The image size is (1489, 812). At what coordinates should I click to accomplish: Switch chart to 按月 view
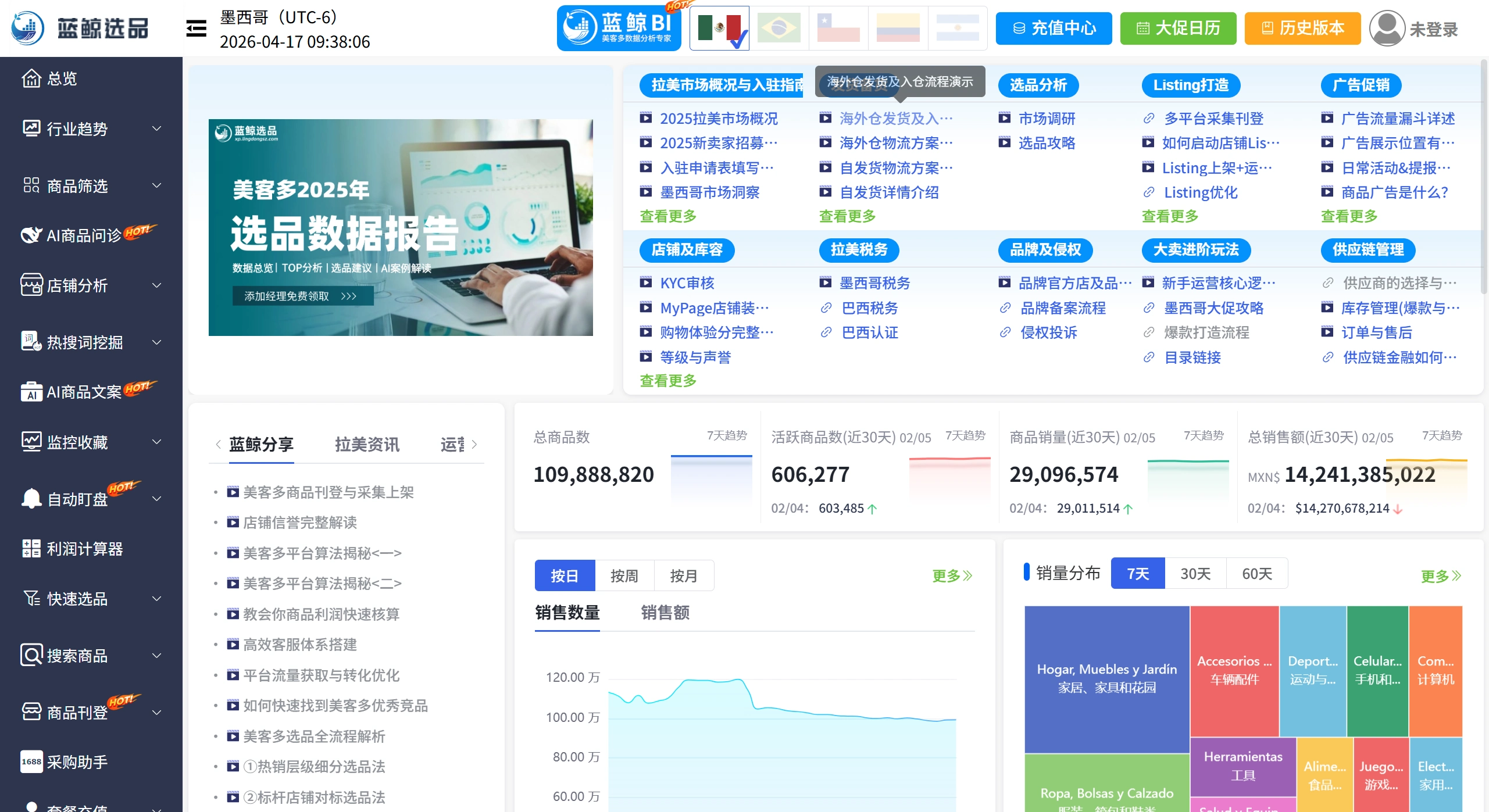684,576
